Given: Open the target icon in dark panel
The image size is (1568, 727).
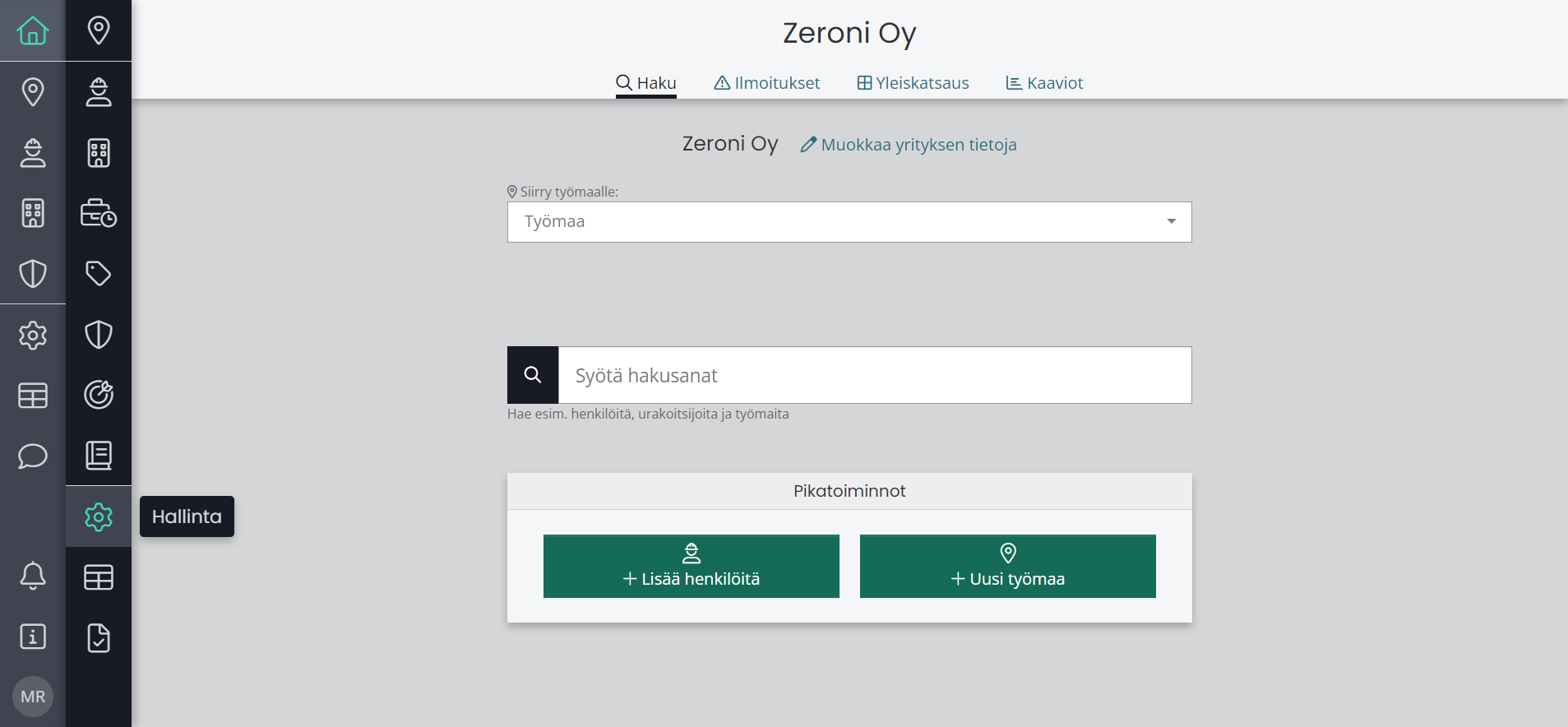Looking at the screenshot, I should 99,395.
